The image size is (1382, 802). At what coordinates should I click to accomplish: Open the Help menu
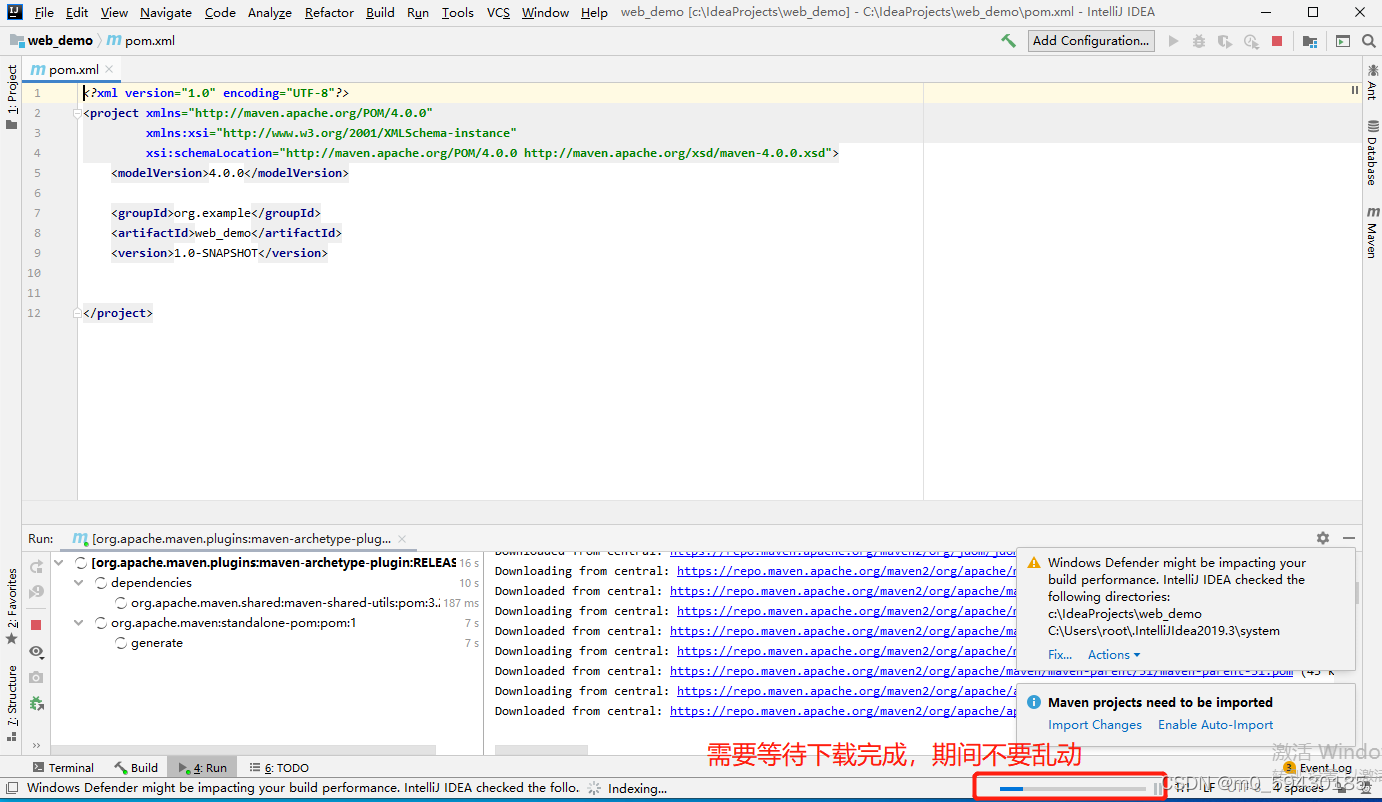[594, 12]
